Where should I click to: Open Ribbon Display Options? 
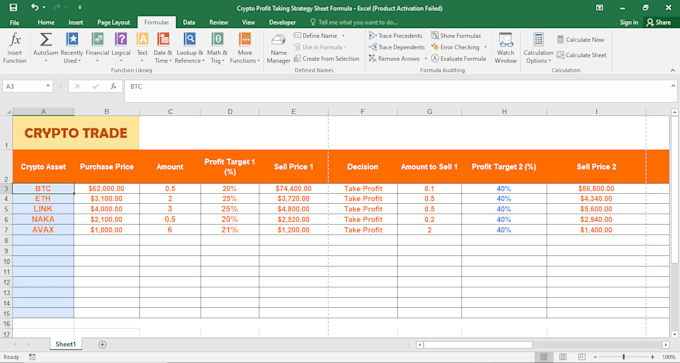tap(599, 8)
